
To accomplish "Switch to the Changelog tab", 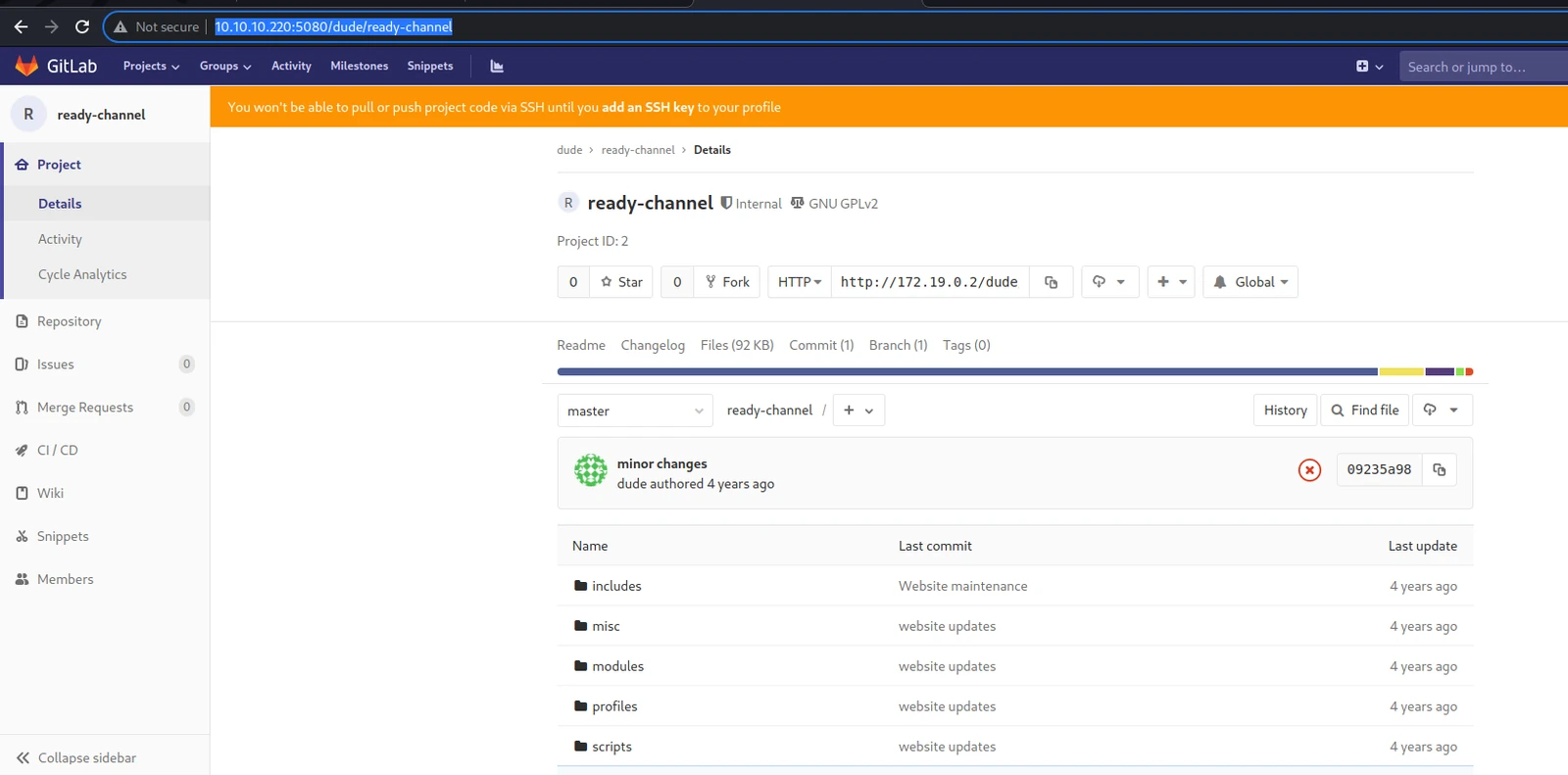I will pos(653,345).
